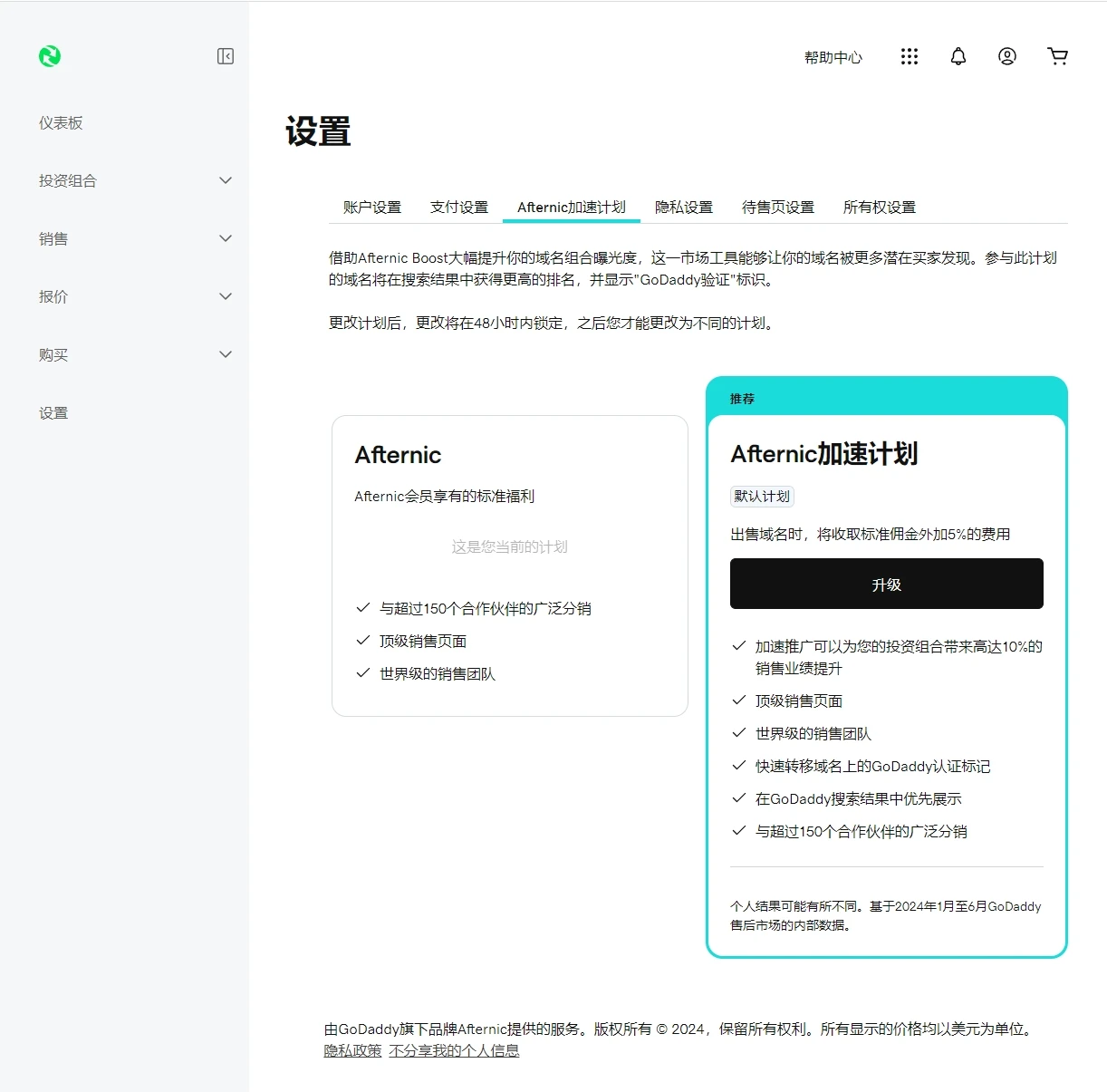Image resolution: width=1107 pixels, height=1092 pixels.
Task: Open the user account profile icon
Action: pyautogui.click(x=1007, y=56)
